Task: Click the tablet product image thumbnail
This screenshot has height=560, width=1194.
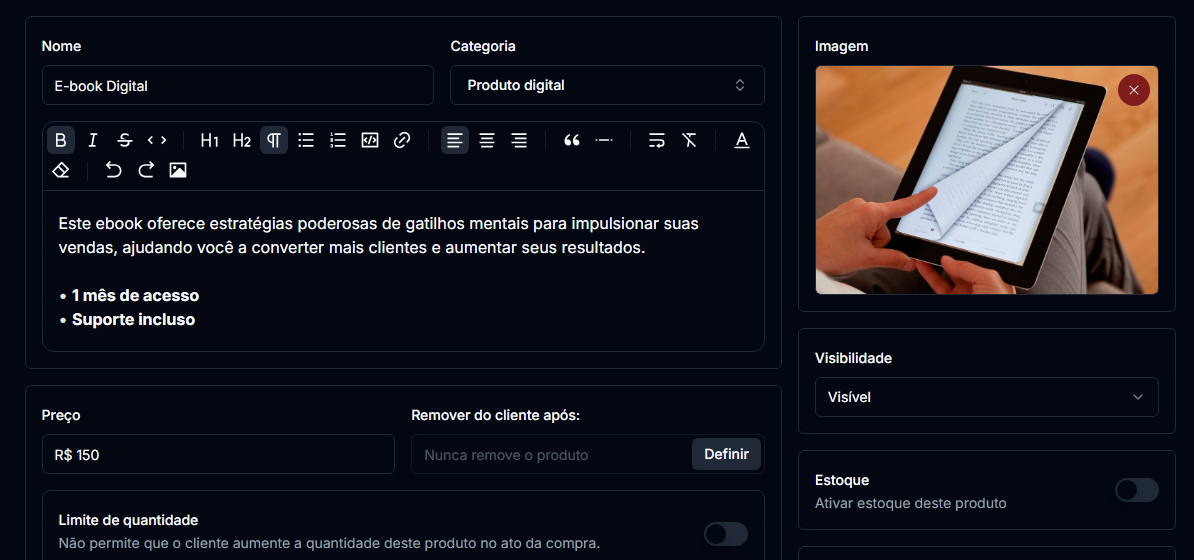Action: 986,180
